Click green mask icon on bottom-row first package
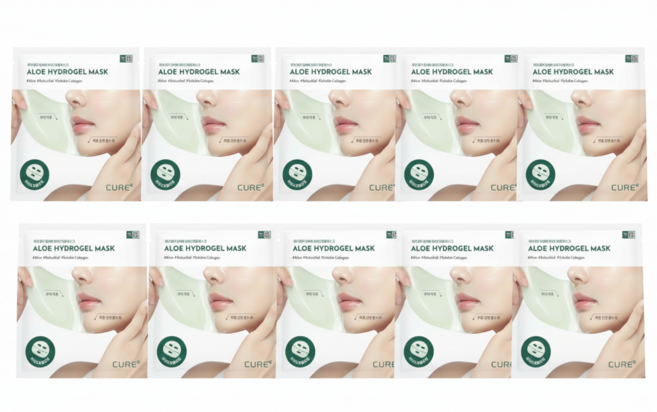This screenshot has height=412, width=657. coord(40,351)
